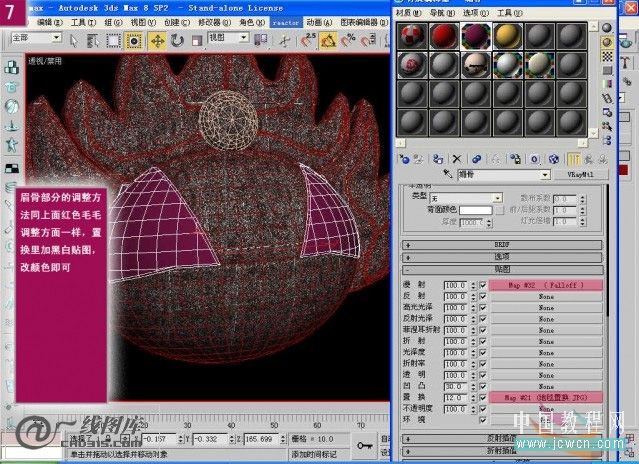The height and width of the screenshot is (464, 639).
Task: Toggle the 不透明度 map checkbox
Action: coord(483,409)
